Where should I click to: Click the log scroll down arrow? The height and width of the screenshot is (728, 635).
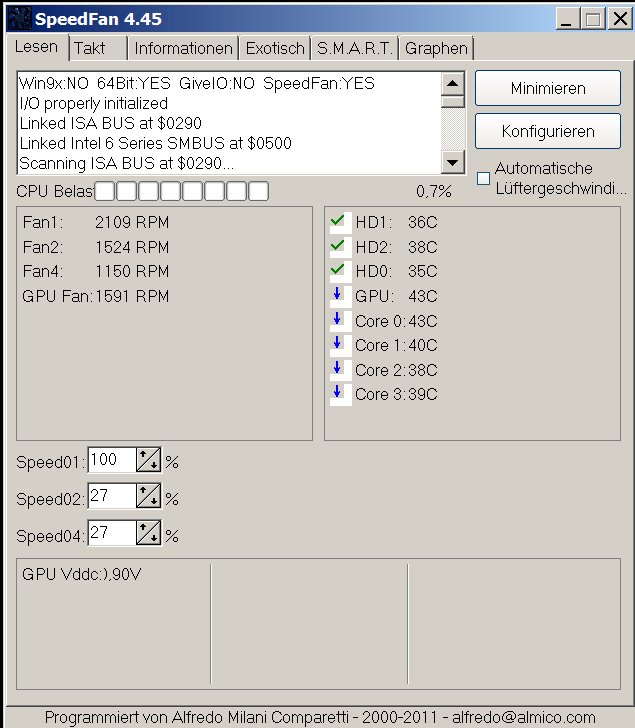[x=453, y=162]
